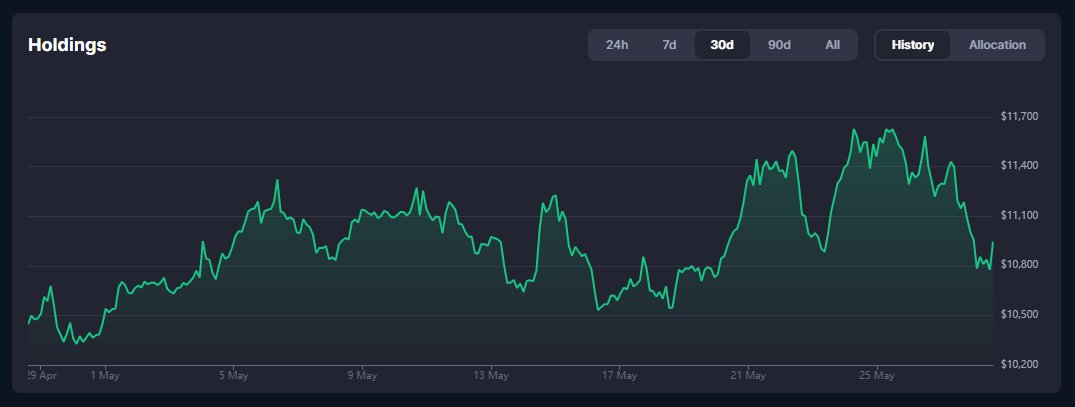Show the 90d holdings range
The image size is (1075, 407).
click(779, 45)
